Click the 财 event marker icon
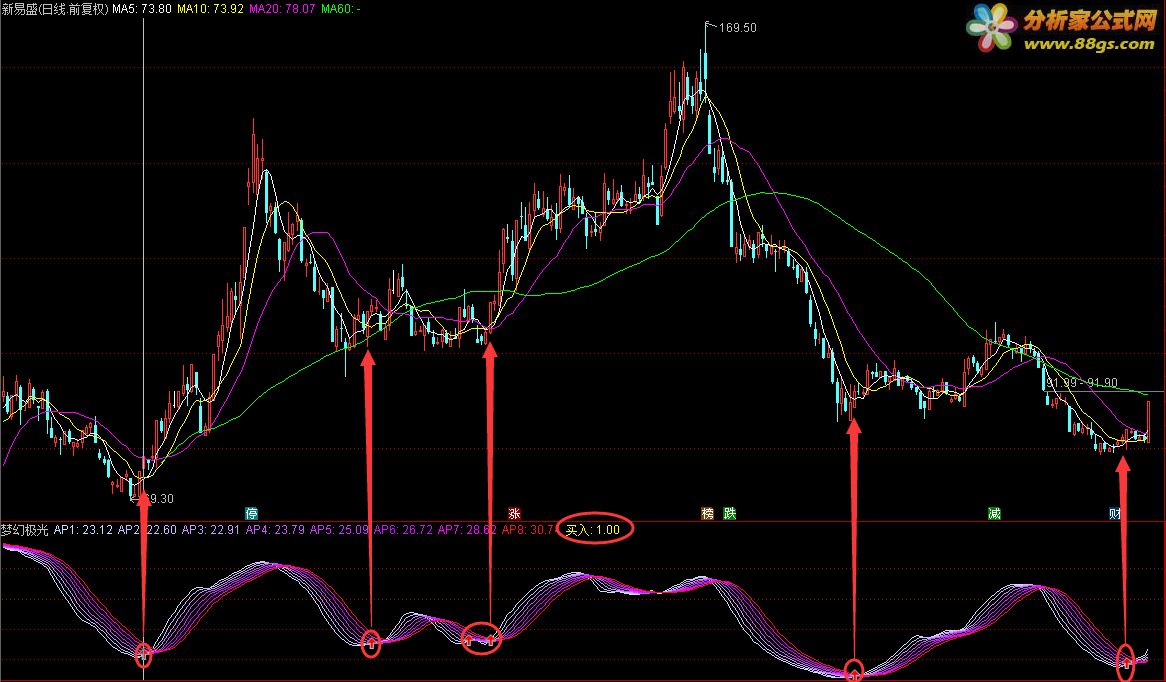Screen dimensions: 1166x682 coord(1115,513)
